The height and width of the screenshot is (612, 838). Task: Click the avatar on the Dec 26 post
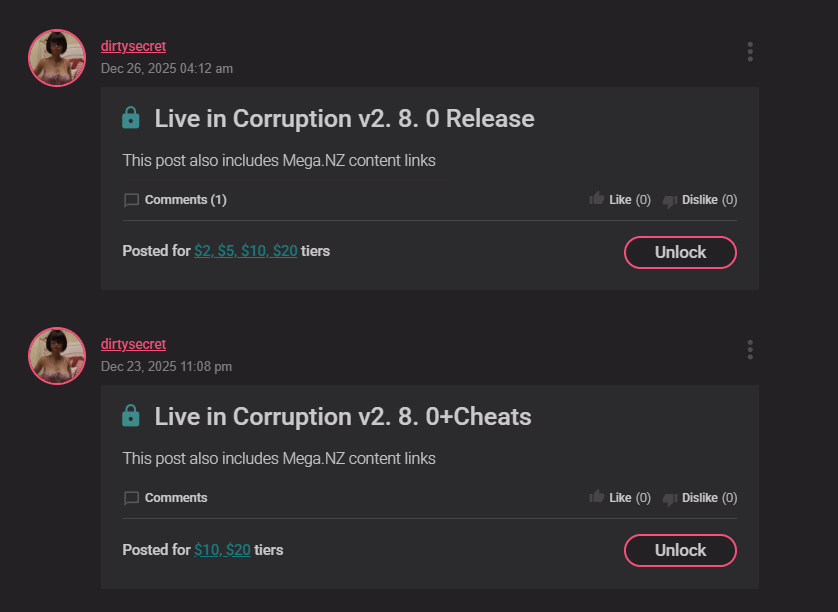57,58
